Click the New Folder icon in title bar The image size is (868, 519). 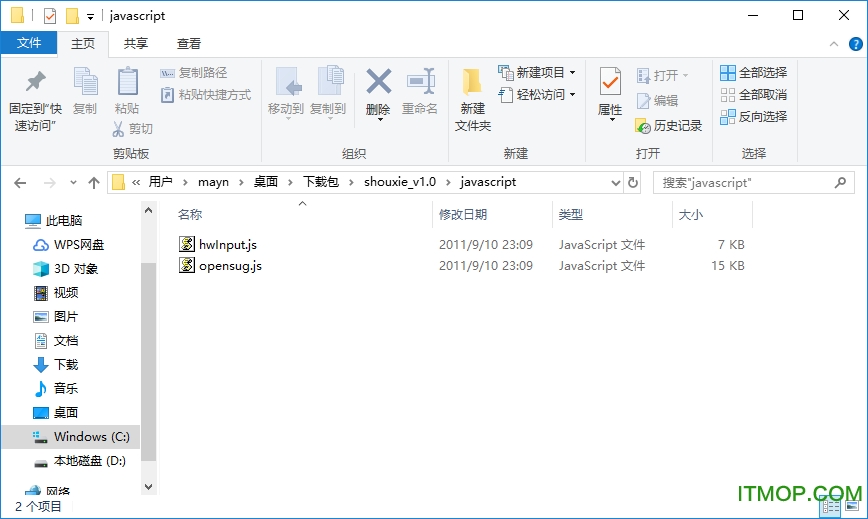[72, 16]
